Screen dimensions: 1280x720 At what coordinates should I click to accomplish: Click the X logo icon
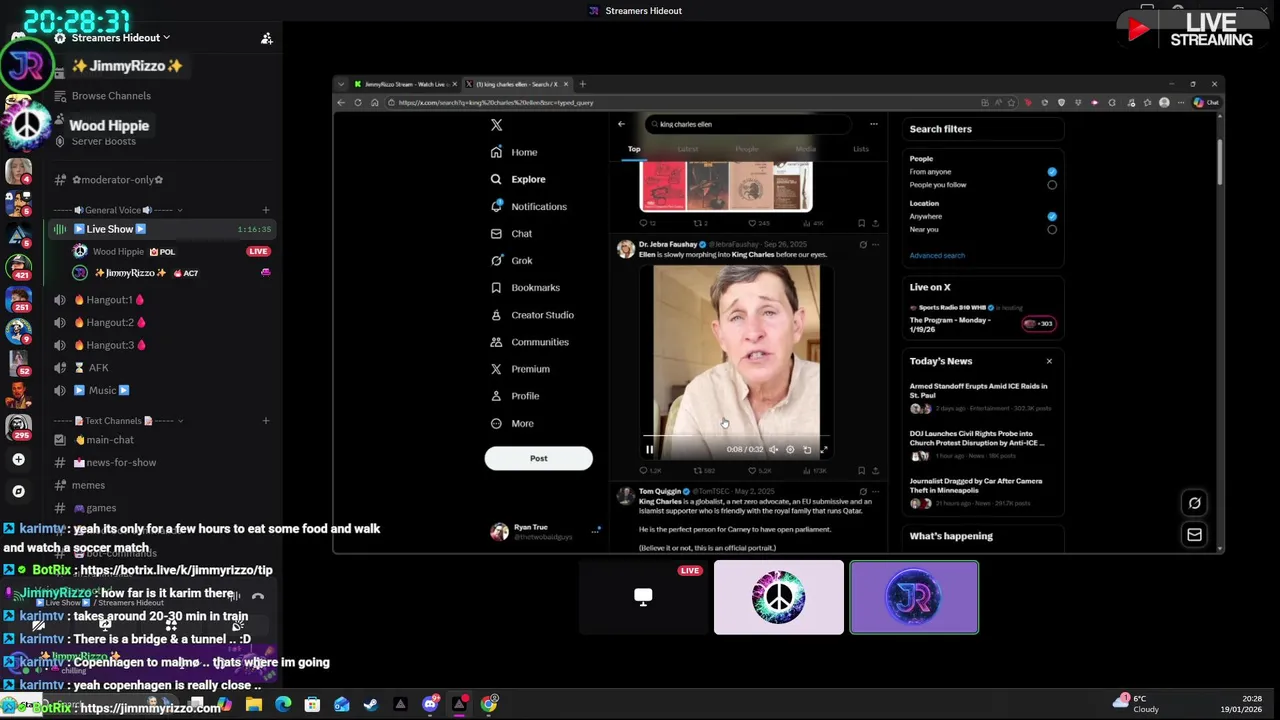497,125
